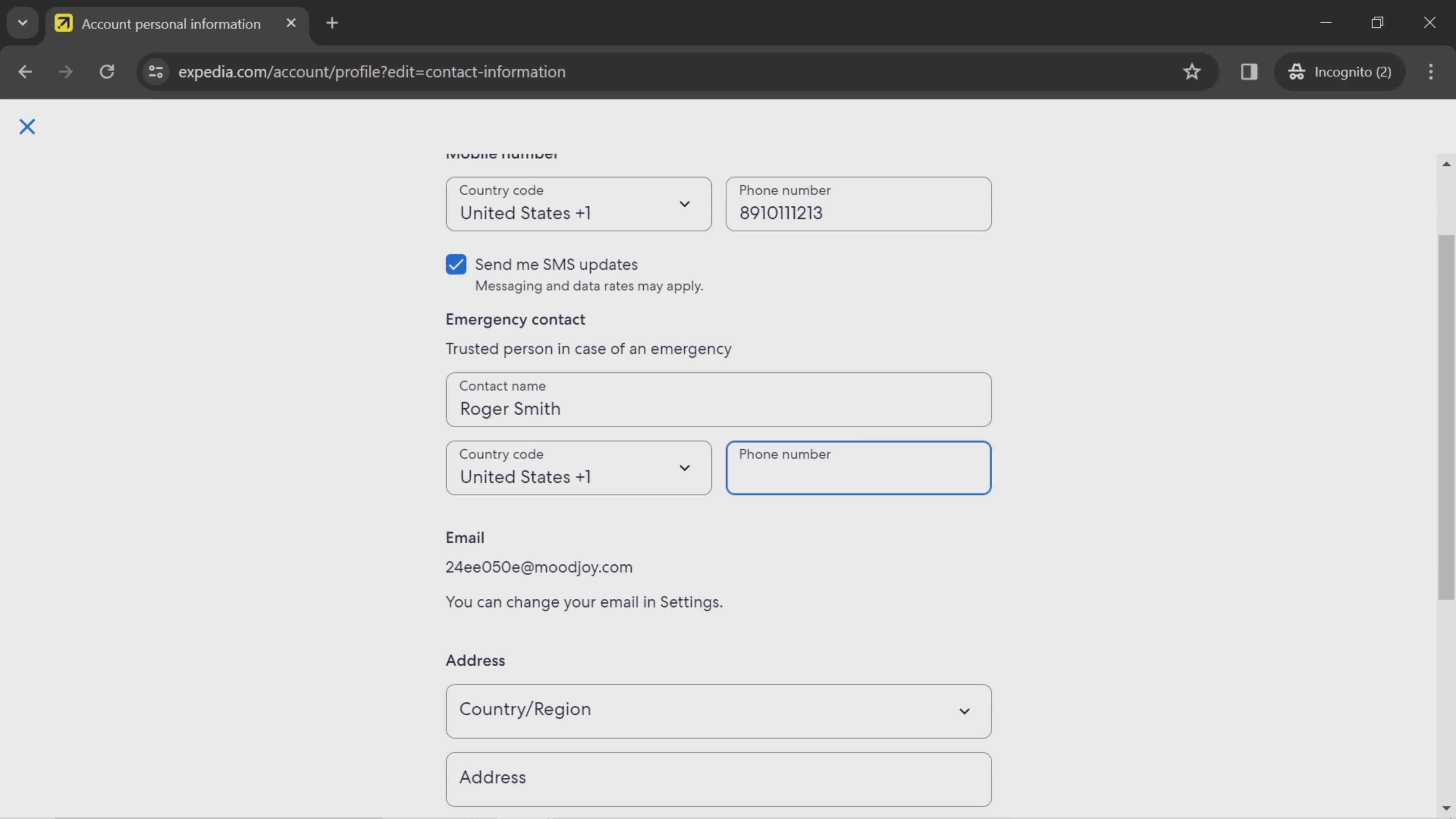Click the Account personal information tab
Viewport: 1456px width, 819px height.
pos(170,22)
